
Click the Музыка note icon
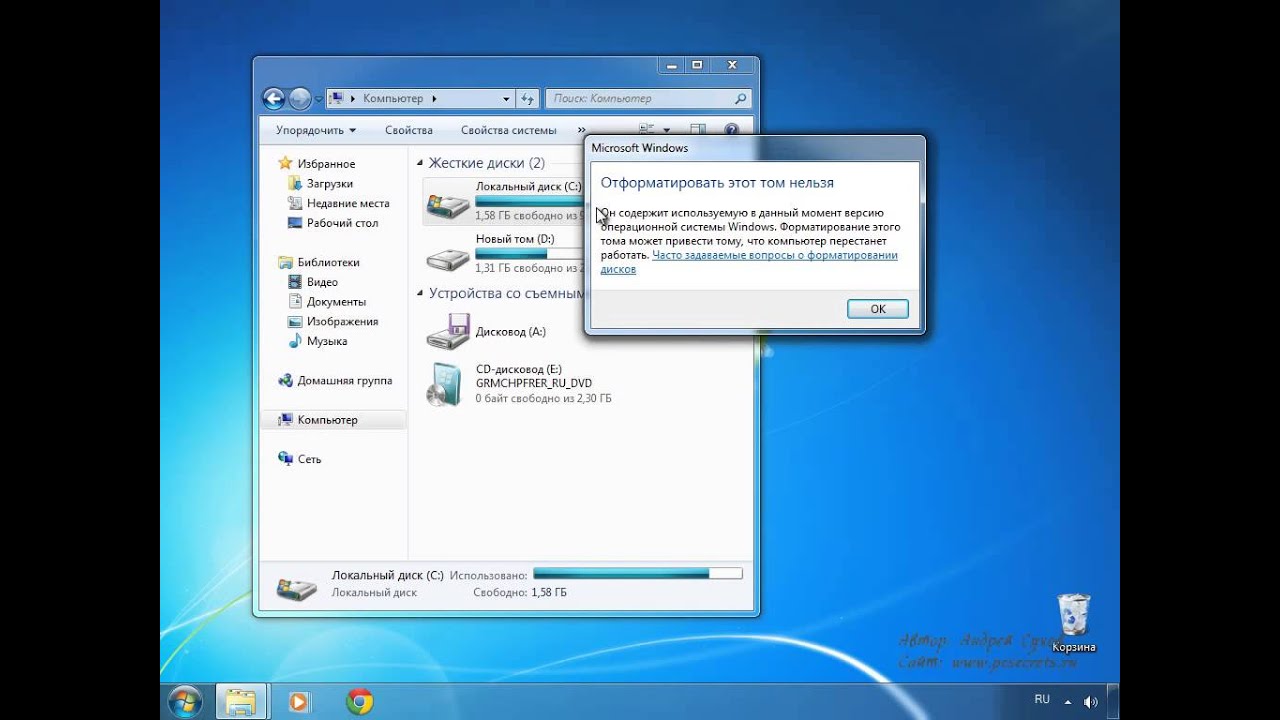tap(295, 341)
